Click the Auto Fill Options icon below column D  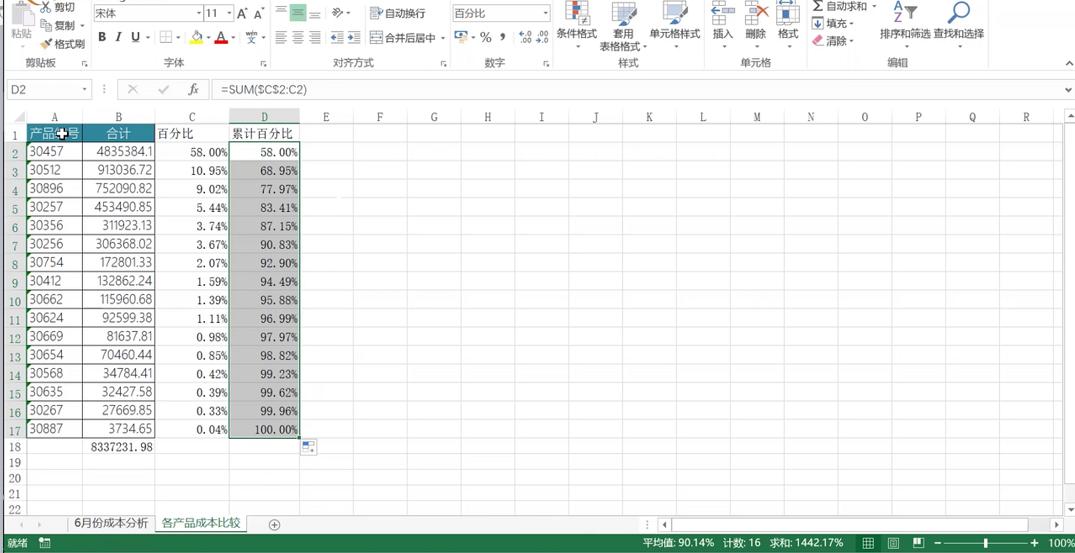coord(308,447)
